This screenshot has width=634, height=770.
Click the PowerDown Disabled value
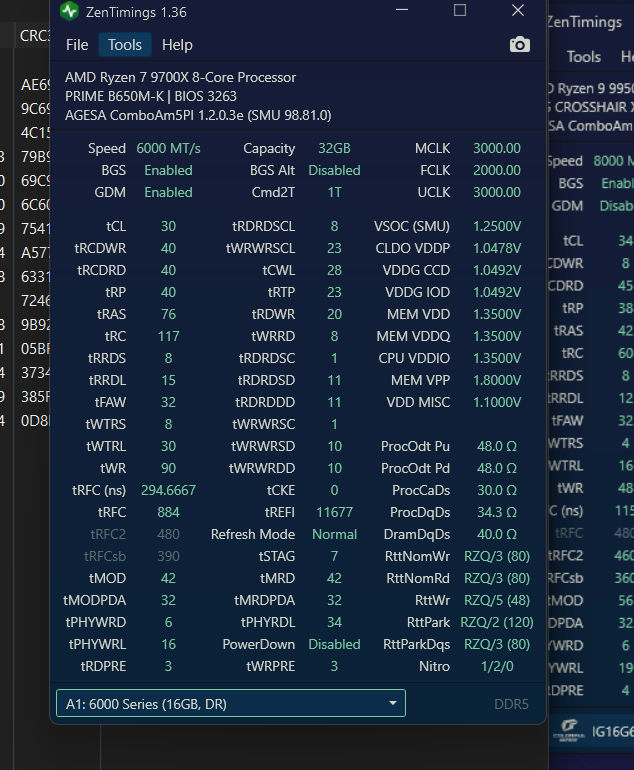pyautogui.click(x=334, y=644)
